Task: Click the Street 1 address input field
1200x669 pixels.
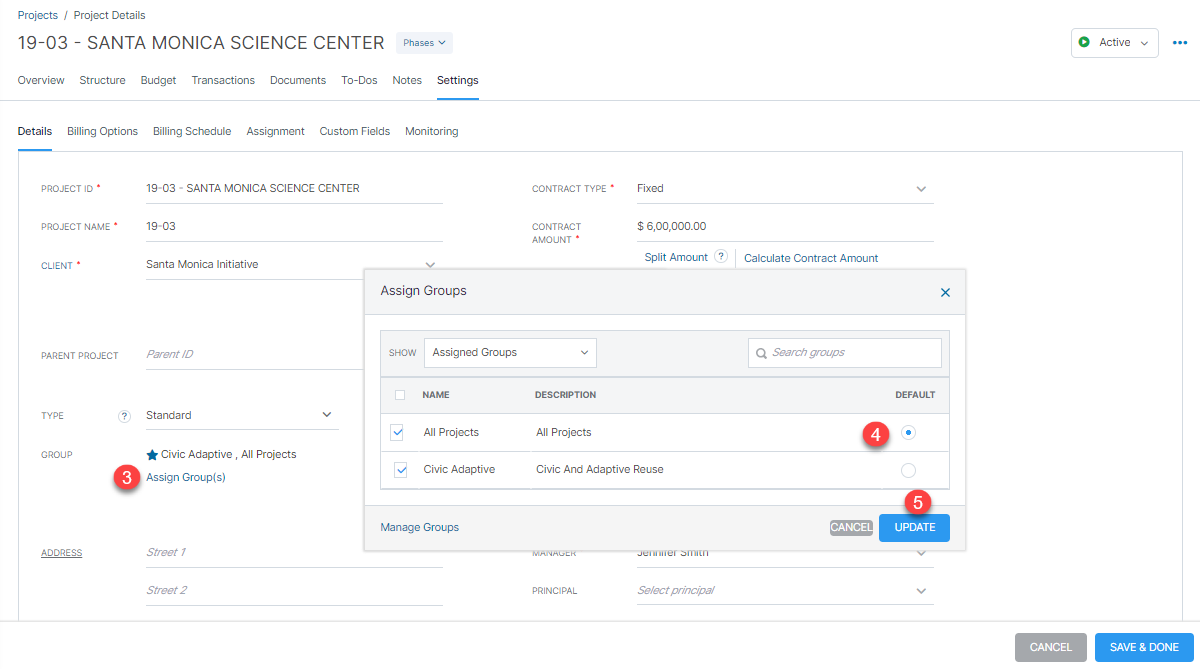Action: [x=290, y=551]
